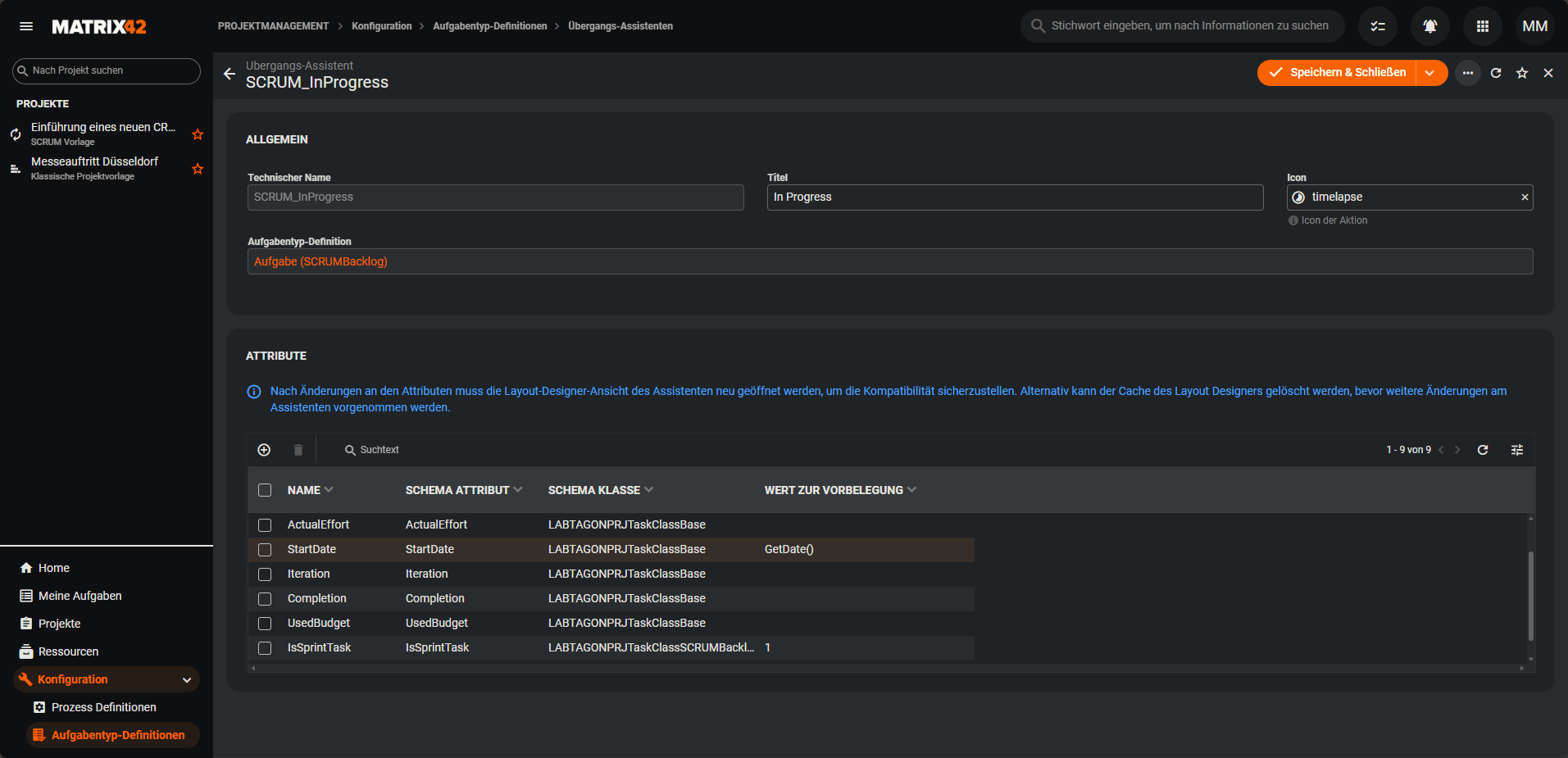Toggle the select-all checkbox in table header

(x=265, y=490)
